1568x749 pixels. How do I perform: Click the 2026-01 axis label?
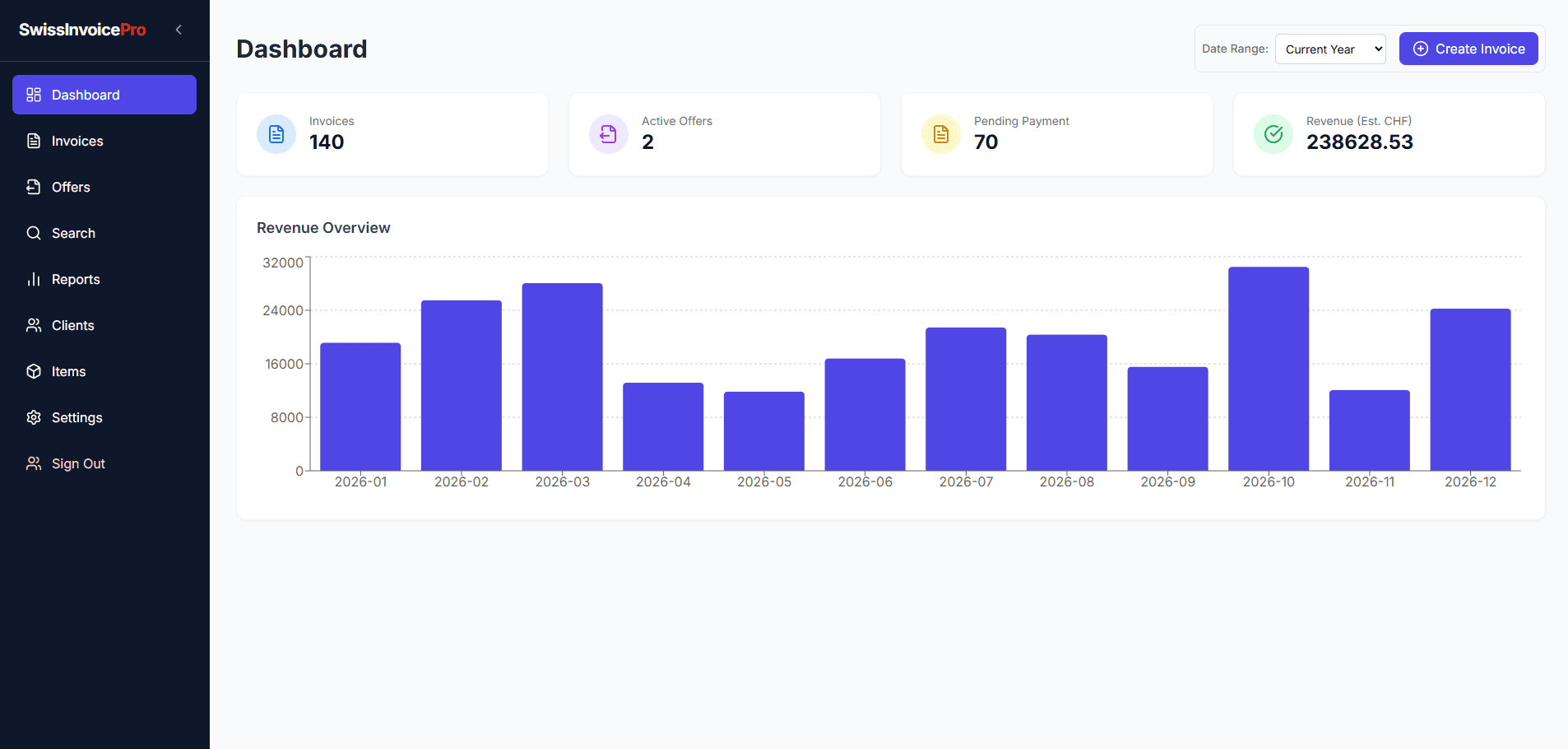[360, 481]
